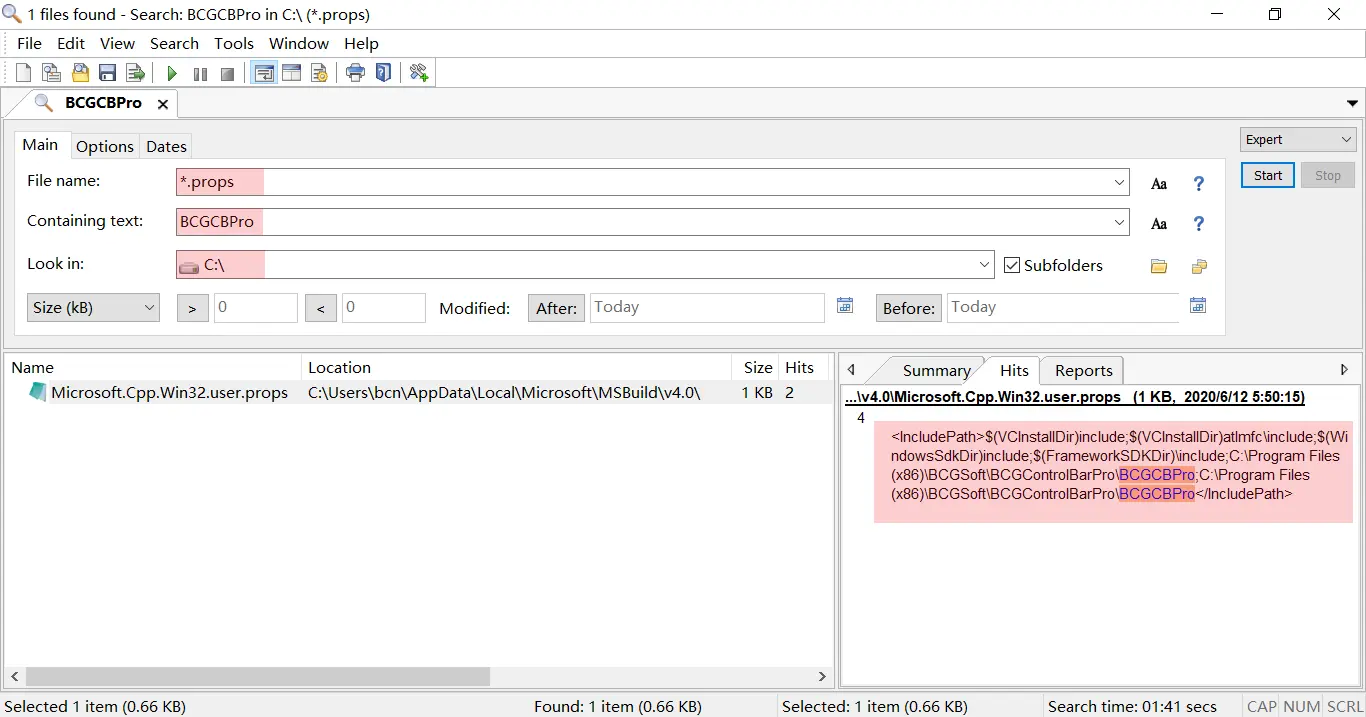Start a new search using the New document icon
1366x717 pixels.
click(x=22, y=71)
